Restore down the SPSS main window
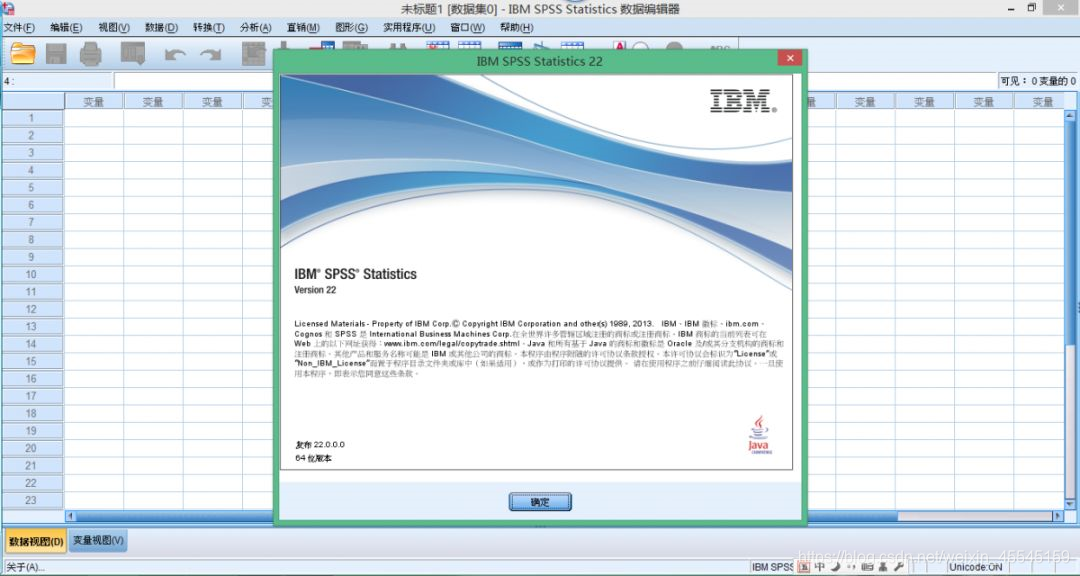This screenshot has width=1080, height=576. click(1031, 8)
